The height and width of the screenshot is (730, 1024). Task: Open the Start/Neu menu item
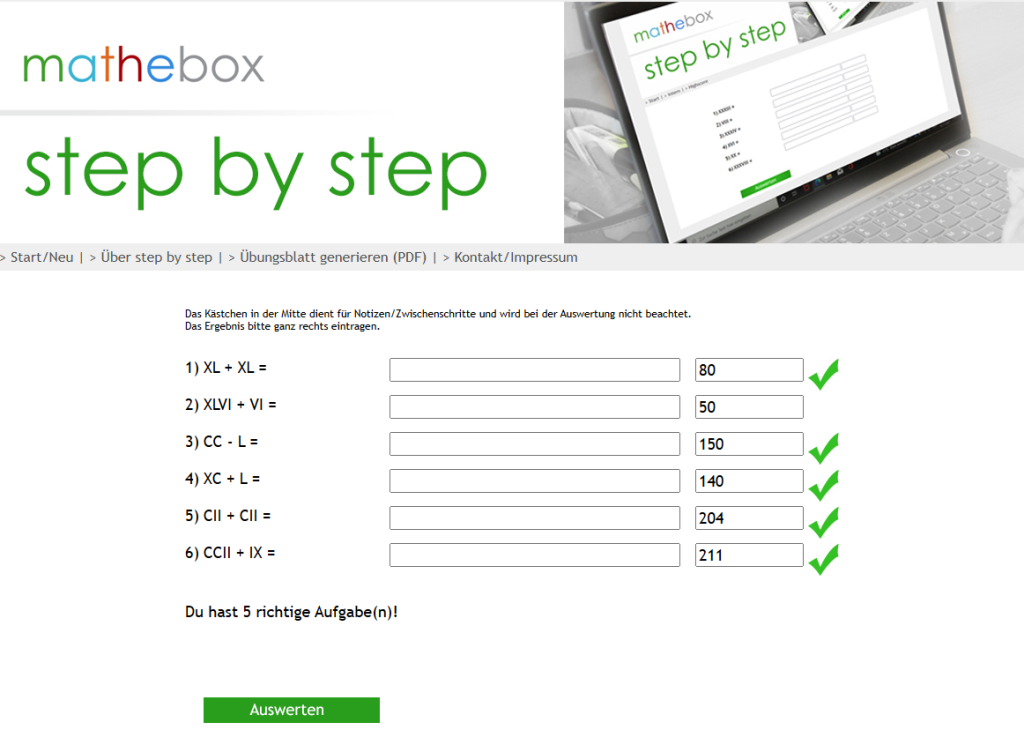(x=41, y=257)
